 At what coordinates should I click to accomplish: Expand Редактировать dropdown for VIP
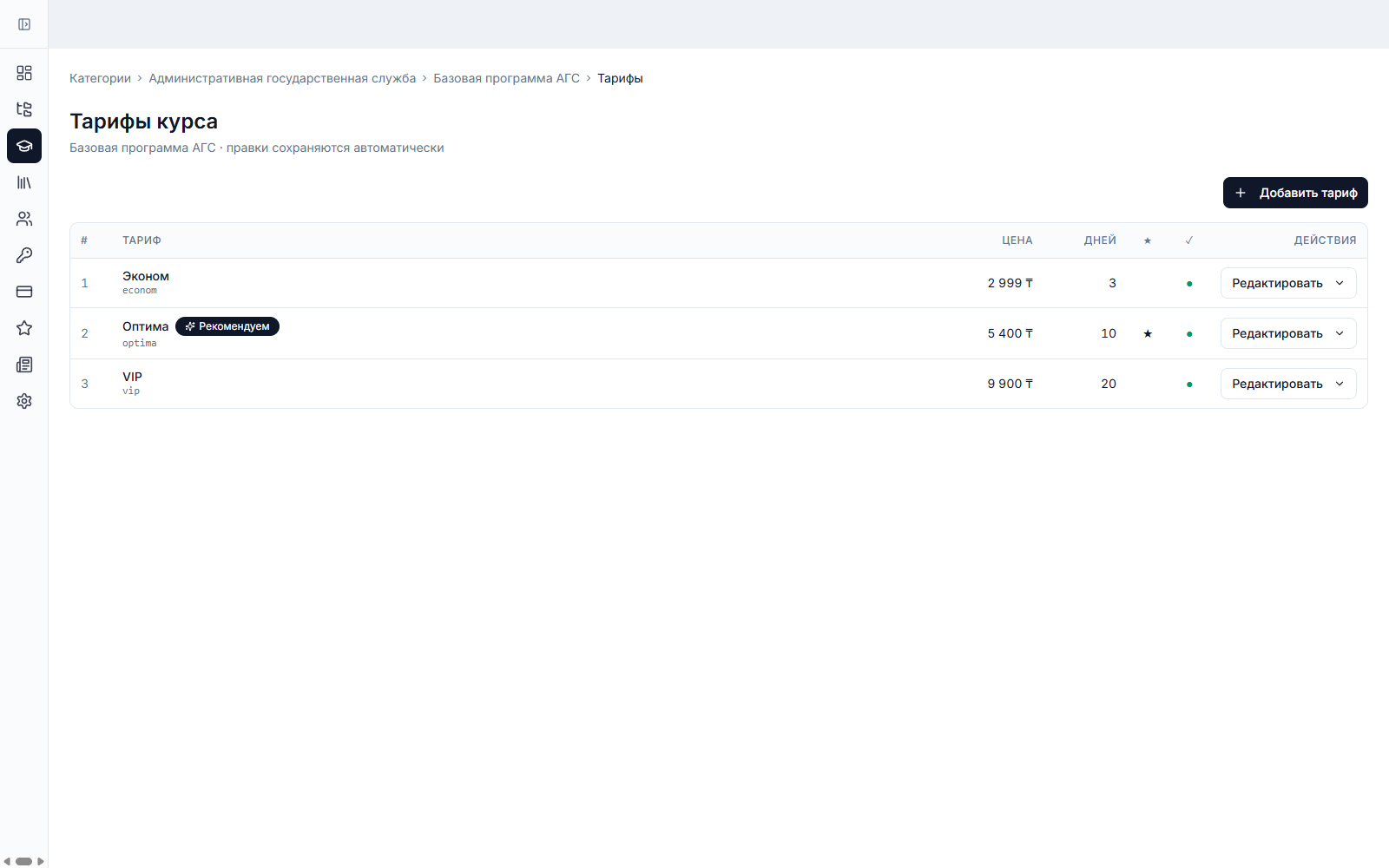tap(1288, 384)
